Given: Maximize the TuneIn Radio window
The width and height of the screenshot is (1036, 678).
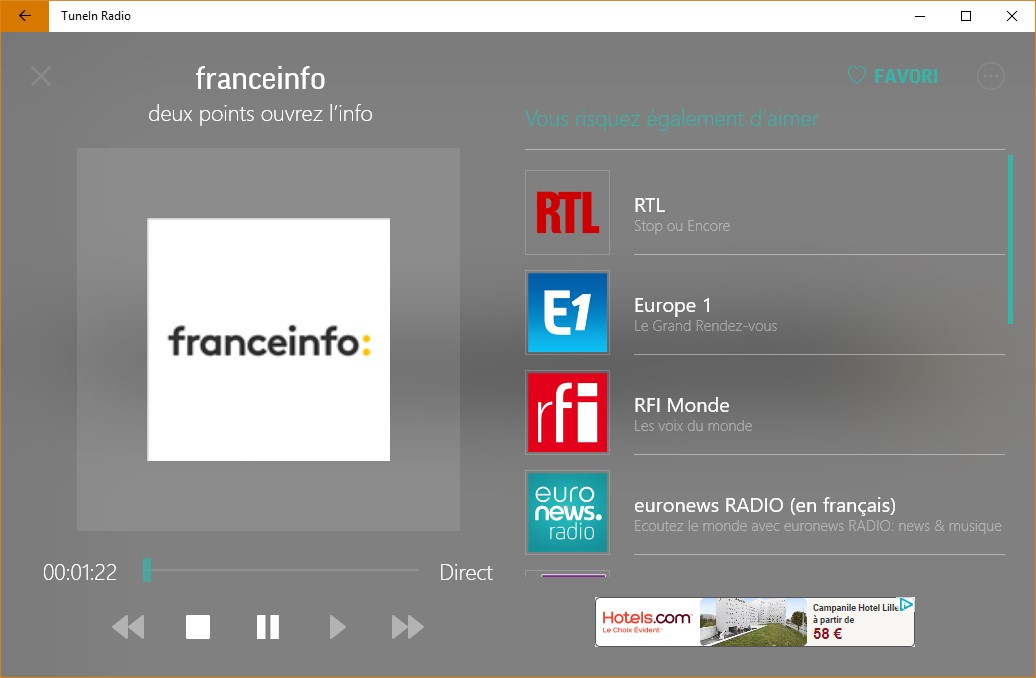Looking at the screenshot, I should [x=966, y=16].
